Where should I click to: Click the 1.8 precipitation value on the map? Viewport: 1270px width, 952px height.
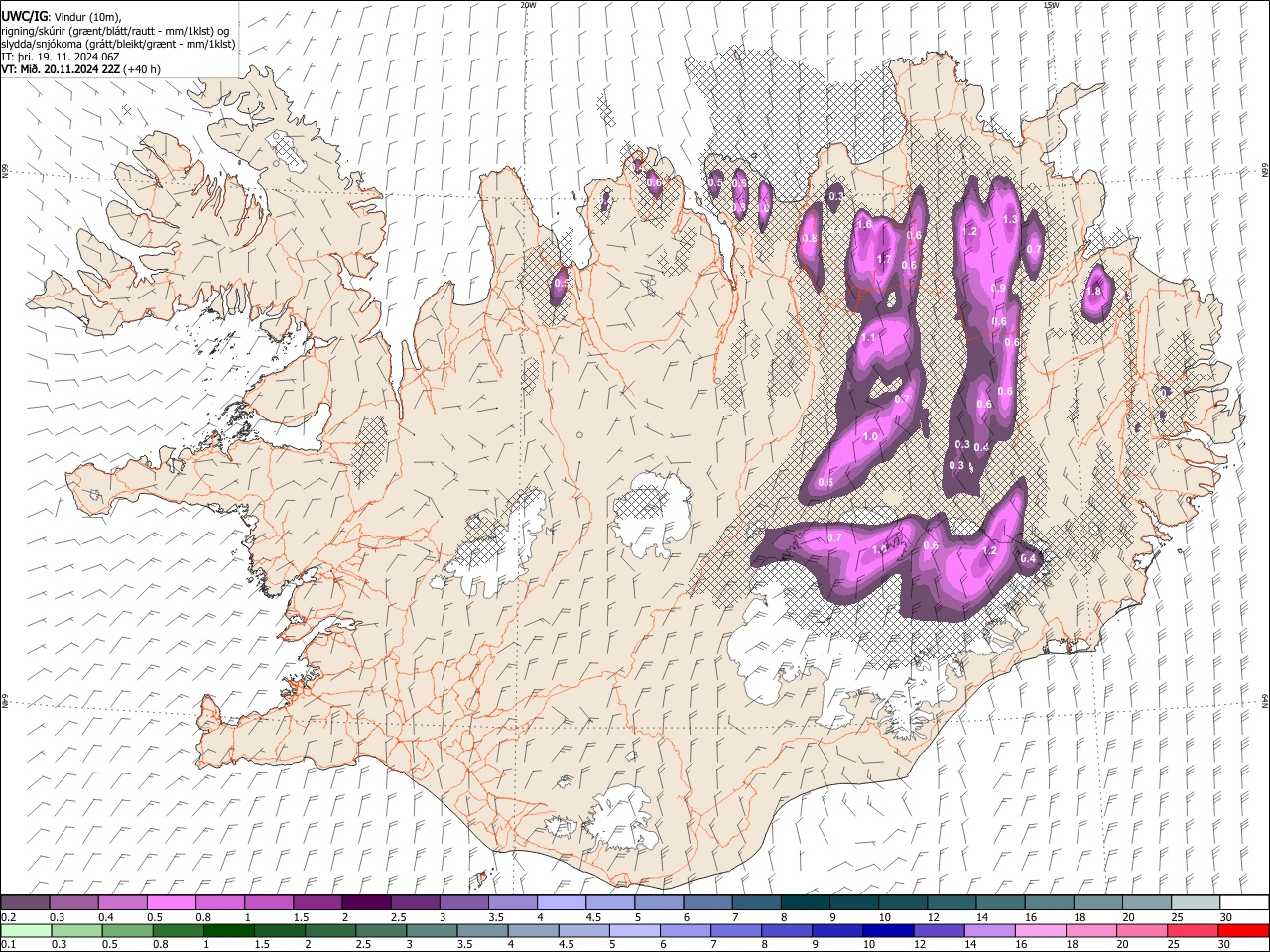1094,292
